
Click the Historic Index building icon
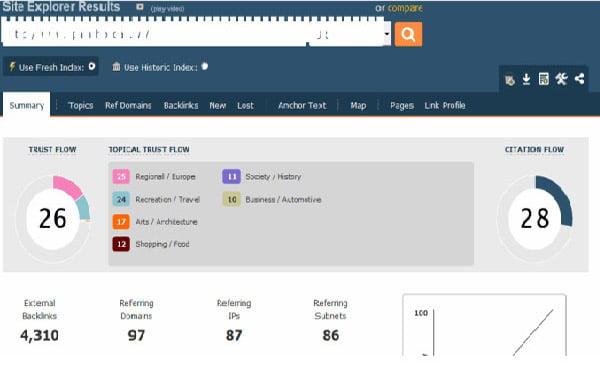116,67
